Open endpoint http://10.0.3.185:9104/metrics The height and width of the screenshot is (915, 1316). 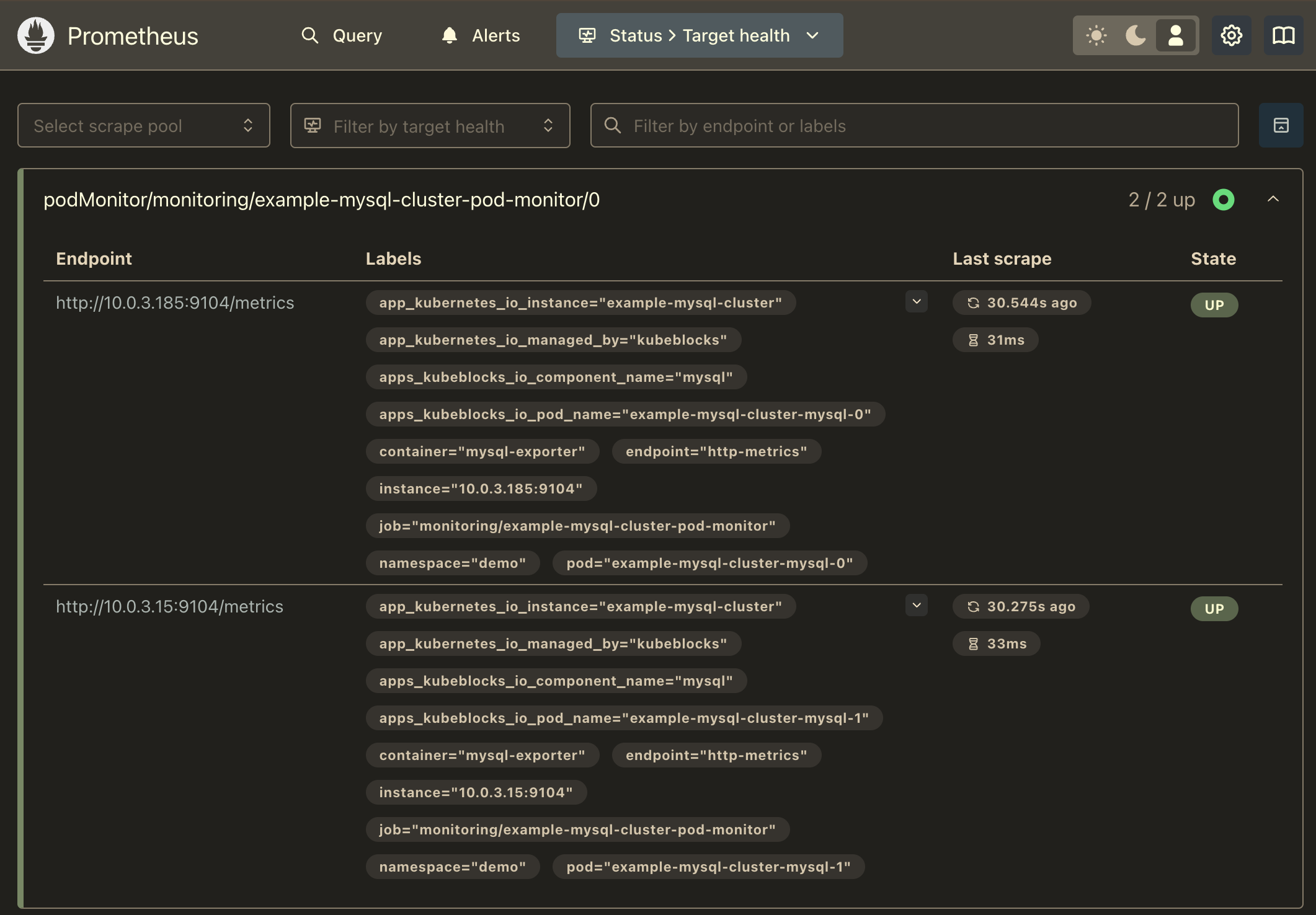[175, 303]
